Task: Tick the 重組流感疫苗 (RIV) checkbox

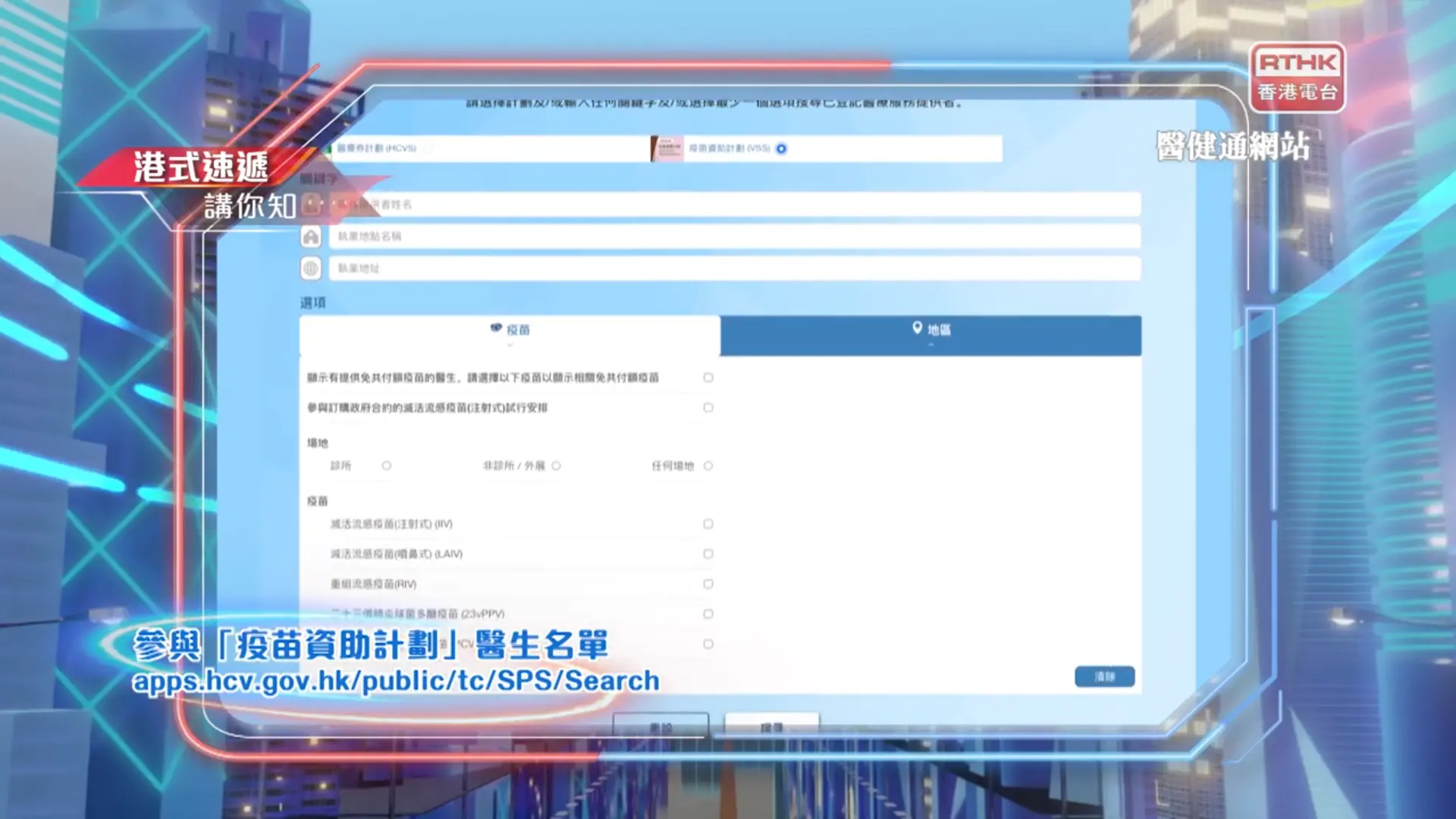Action: pos(708,584)
